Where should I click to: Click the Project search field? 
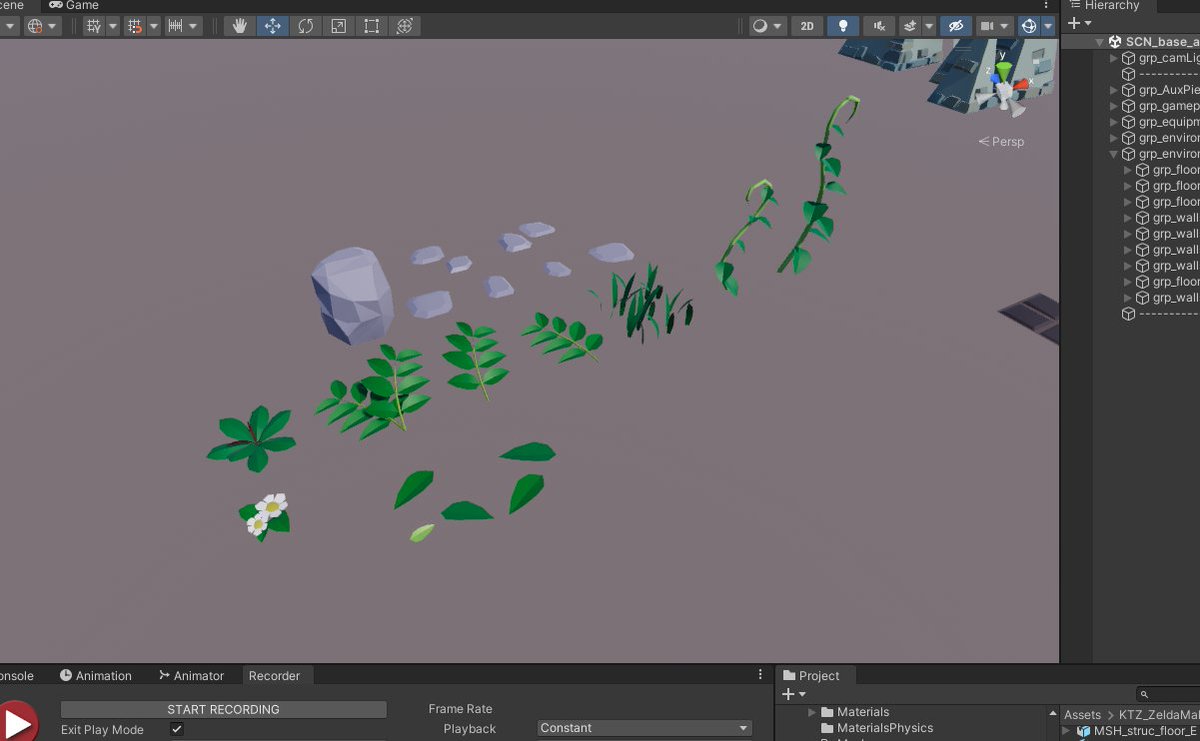tap(1168, 694)
